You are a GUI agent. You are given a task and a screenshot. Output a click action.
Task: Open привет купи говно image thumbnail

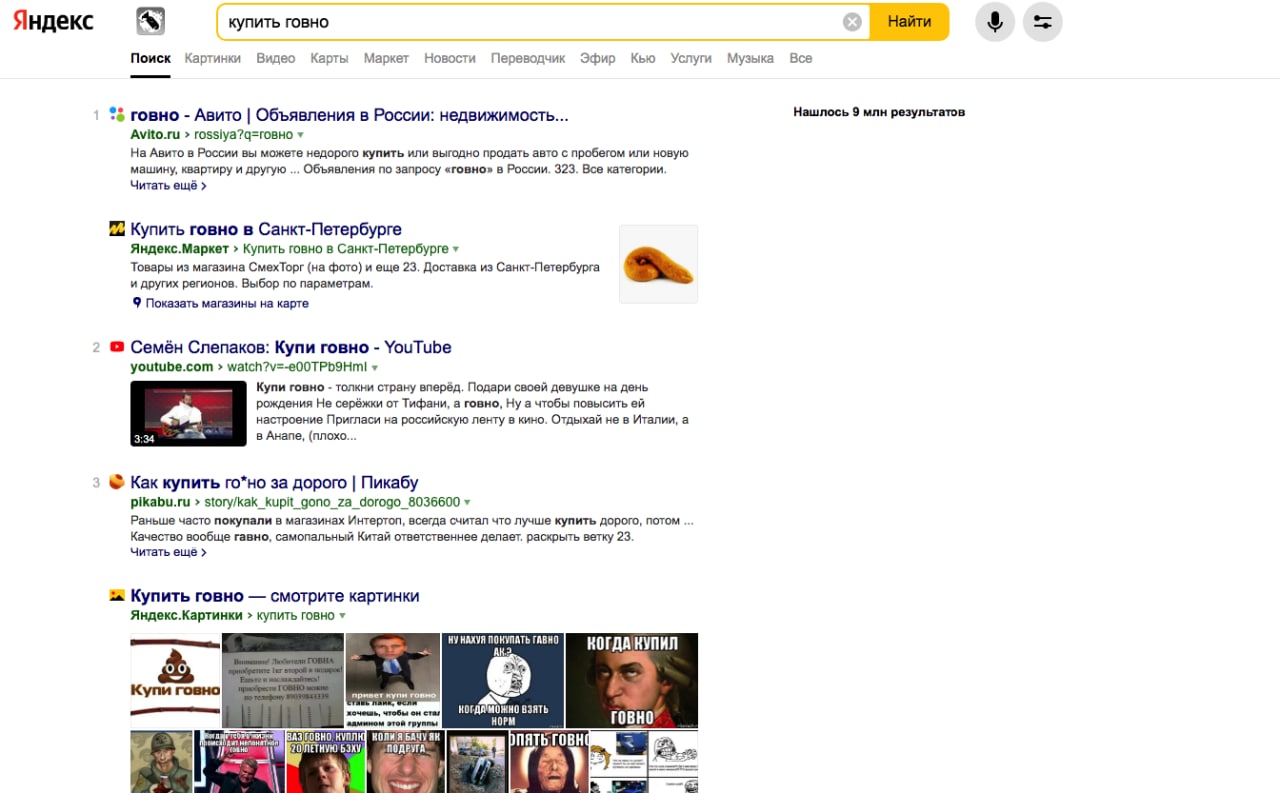[x=393, y=680]
